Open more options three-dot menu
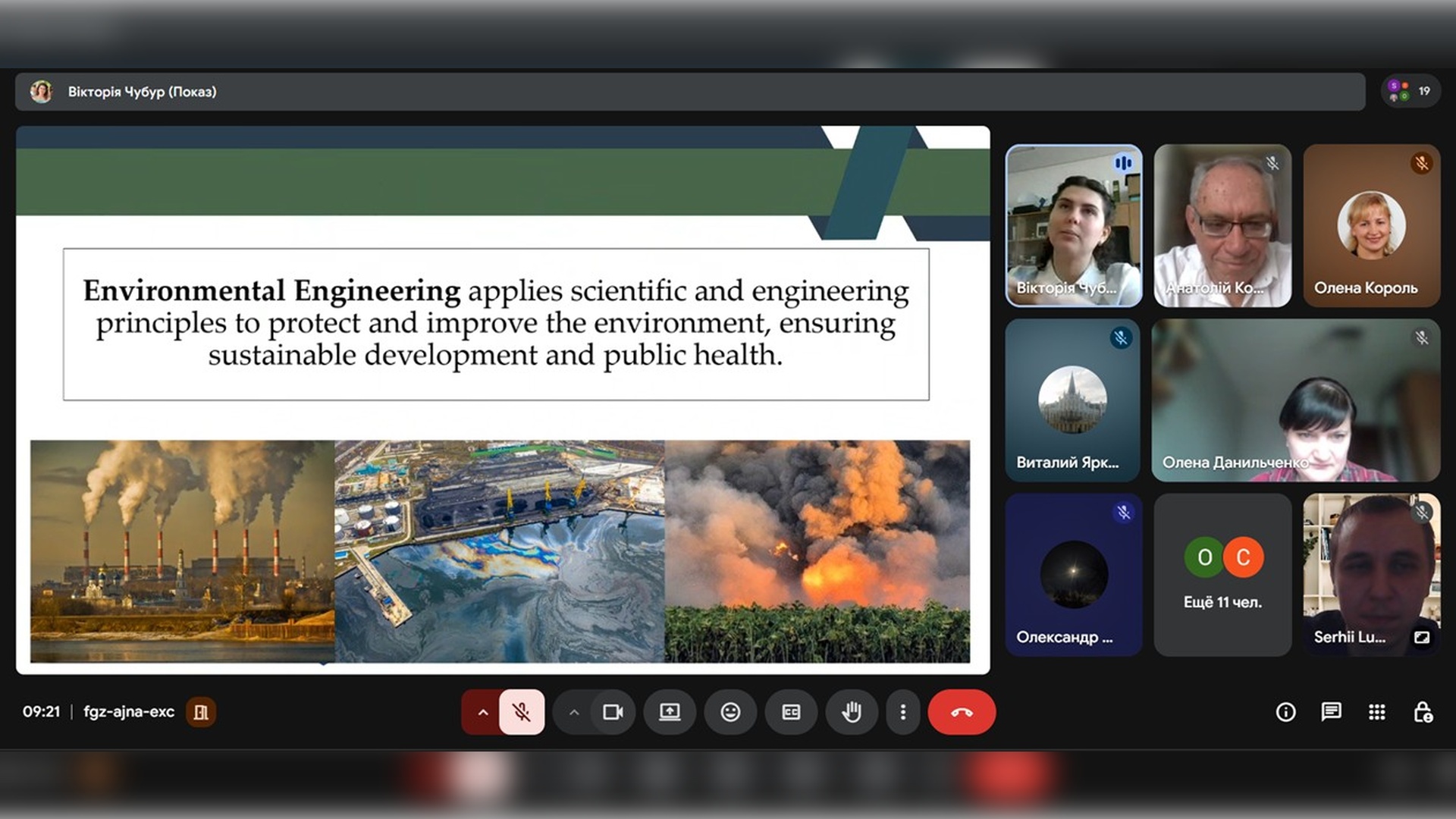 902,712
